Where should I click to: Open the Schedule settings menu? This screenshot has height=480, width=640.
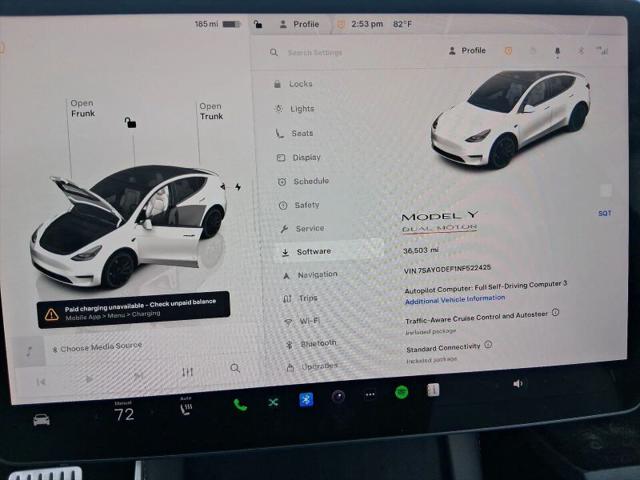[x=303, y=181]
